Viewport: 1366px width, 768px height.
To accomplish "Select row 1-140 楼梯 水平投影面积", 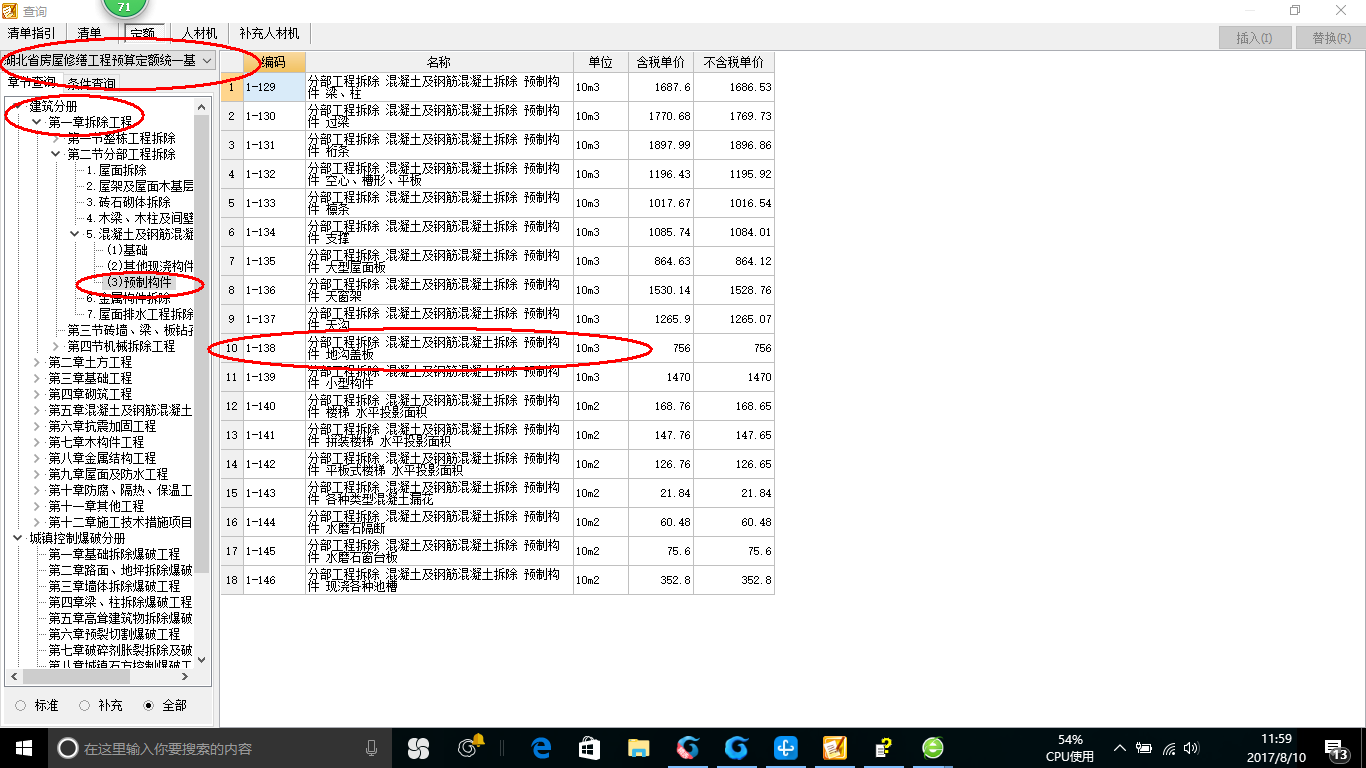I will pyautogui.click(x=497, y=406).
